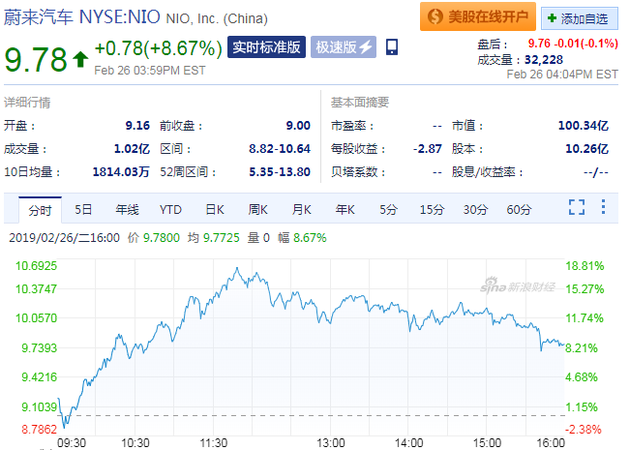Switch to 月K monthly candlestick chart
The image size is (630, 450).
301,209
